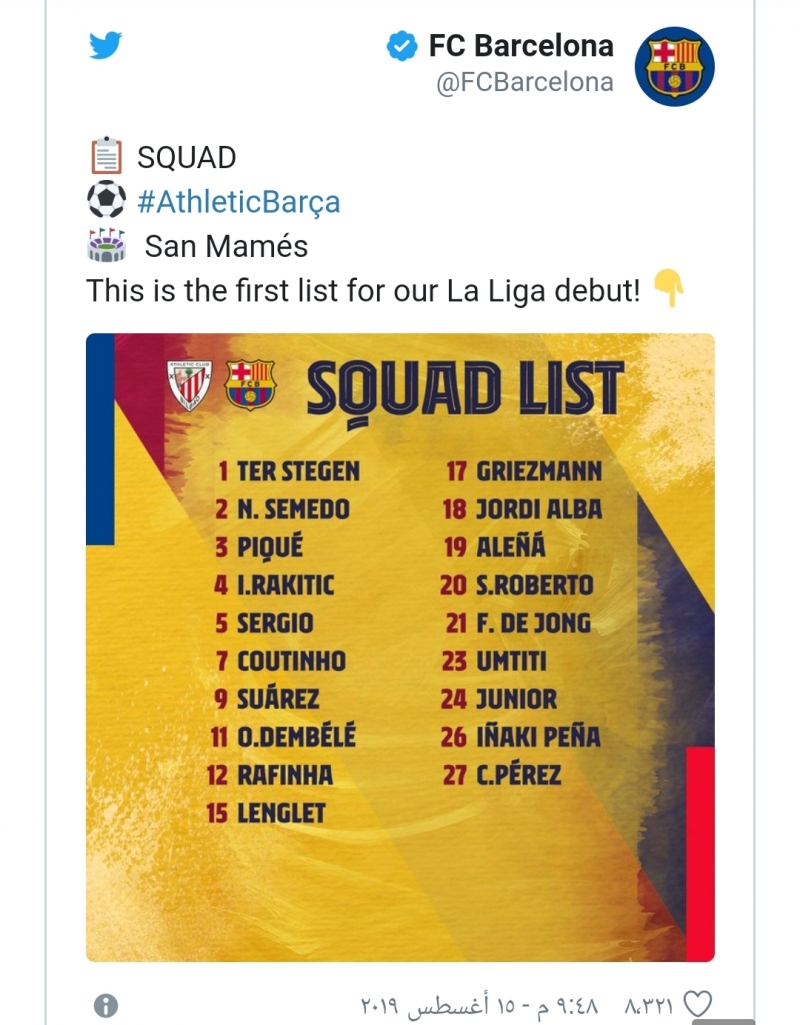Click the soccer ball emoji
800x1025 pixels.
(x=106, y=201)
